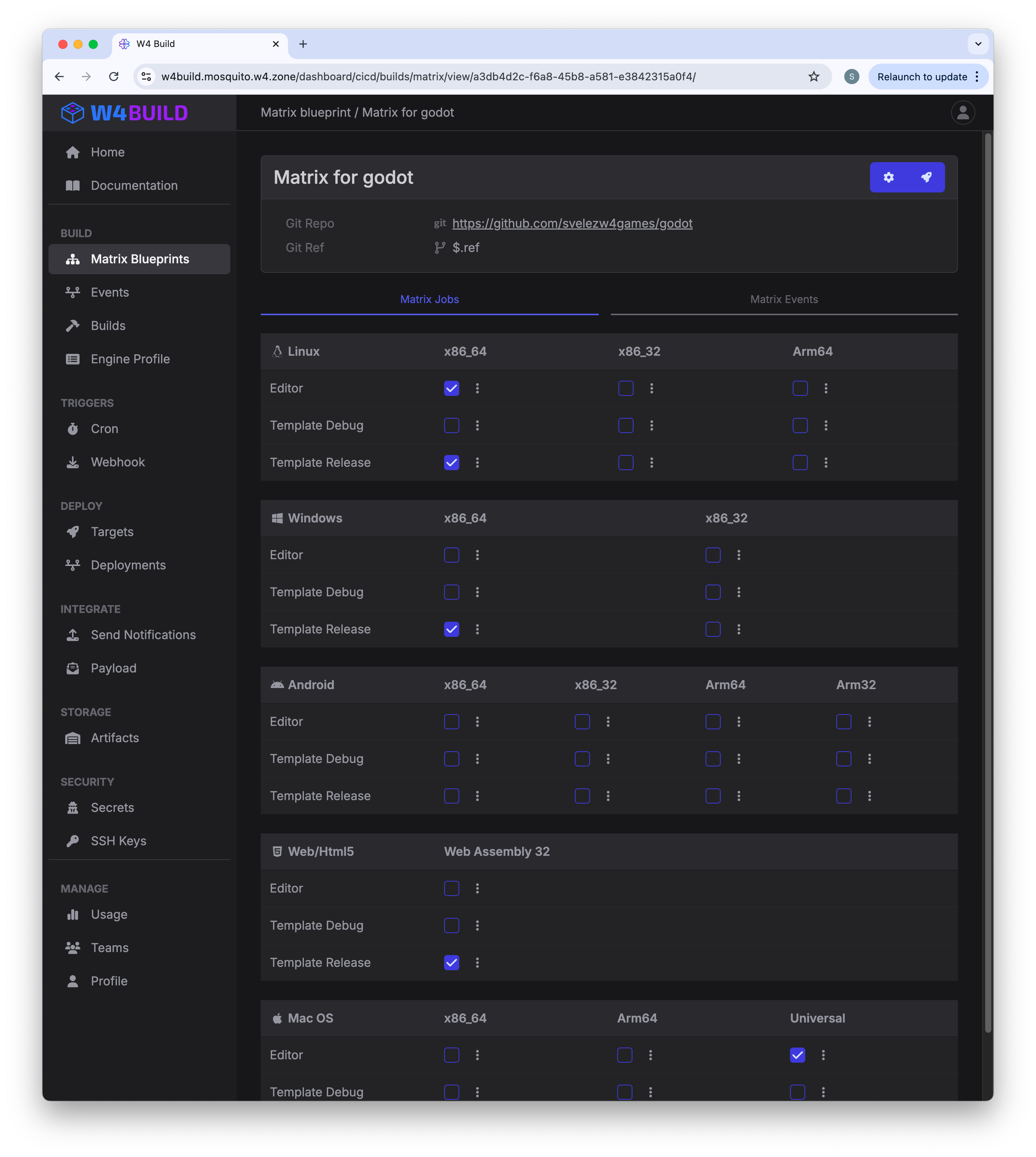The image size is (1036, 1157).
Task: Open the user account avatar menu
Action: tap(962, 113)
